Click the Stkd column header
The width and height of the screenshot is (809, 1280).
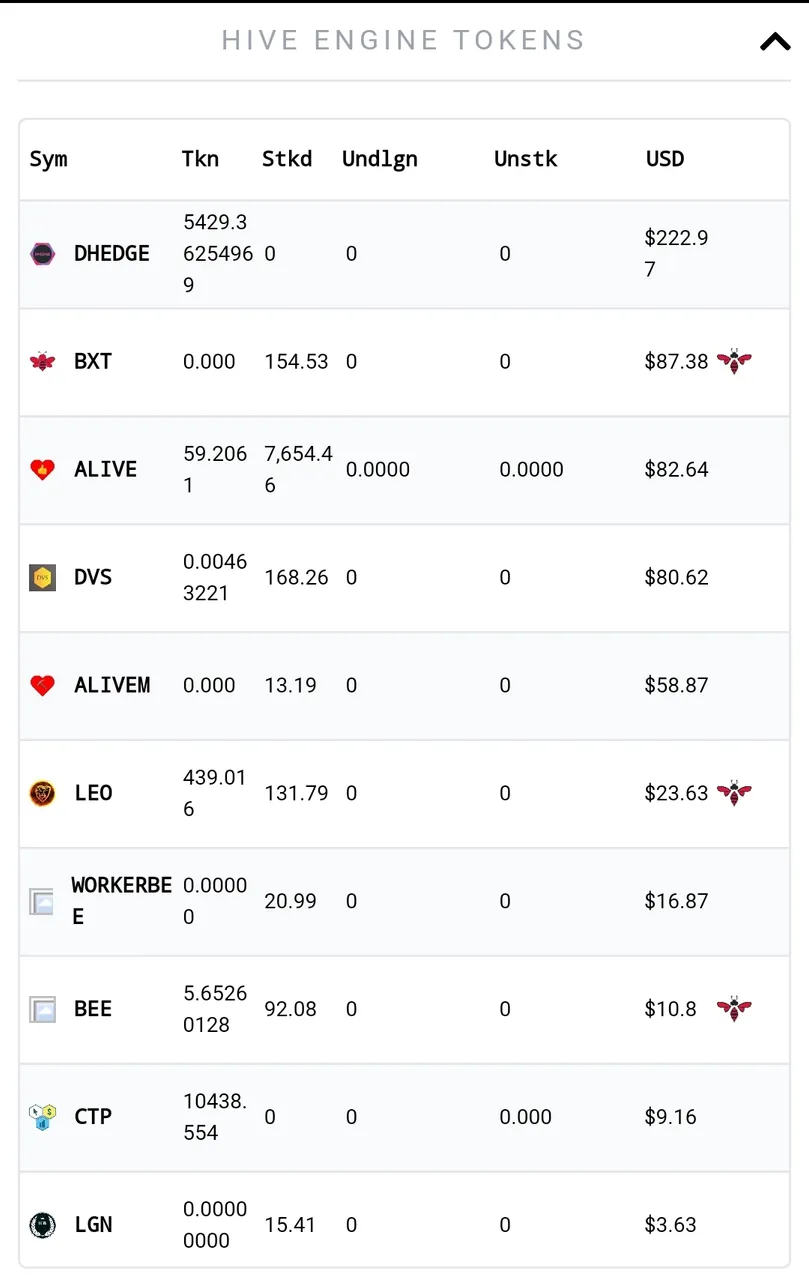click(x=287, y=159)
